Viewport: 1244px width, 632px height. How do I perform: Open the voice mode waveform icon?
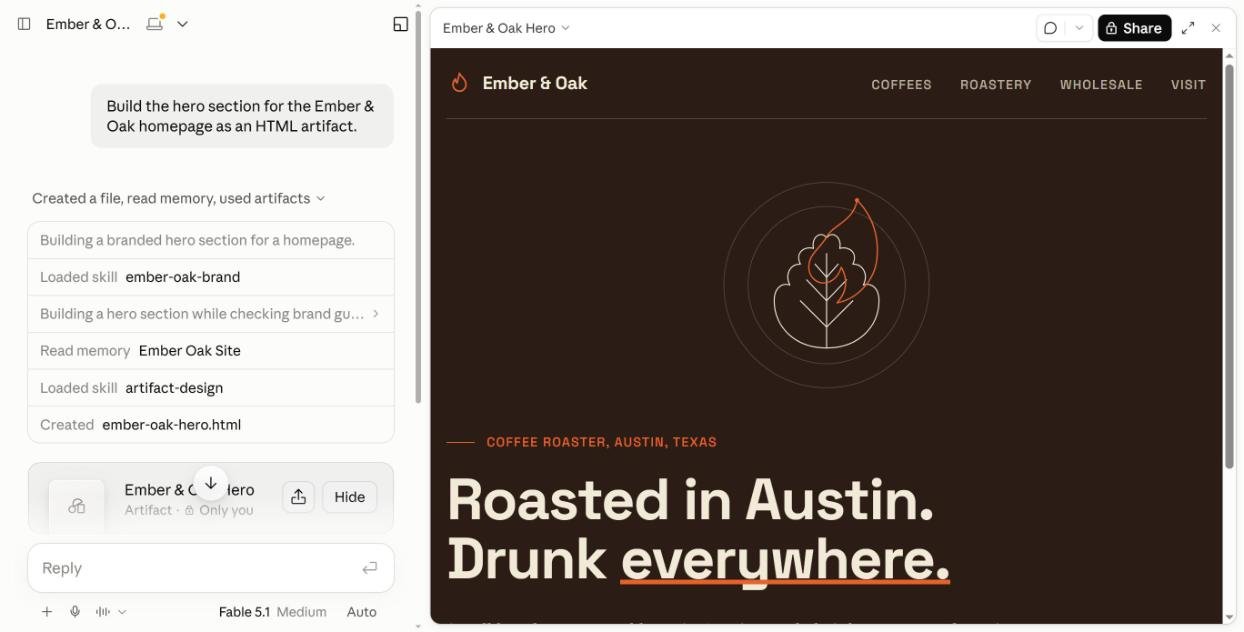click(103, 612)
